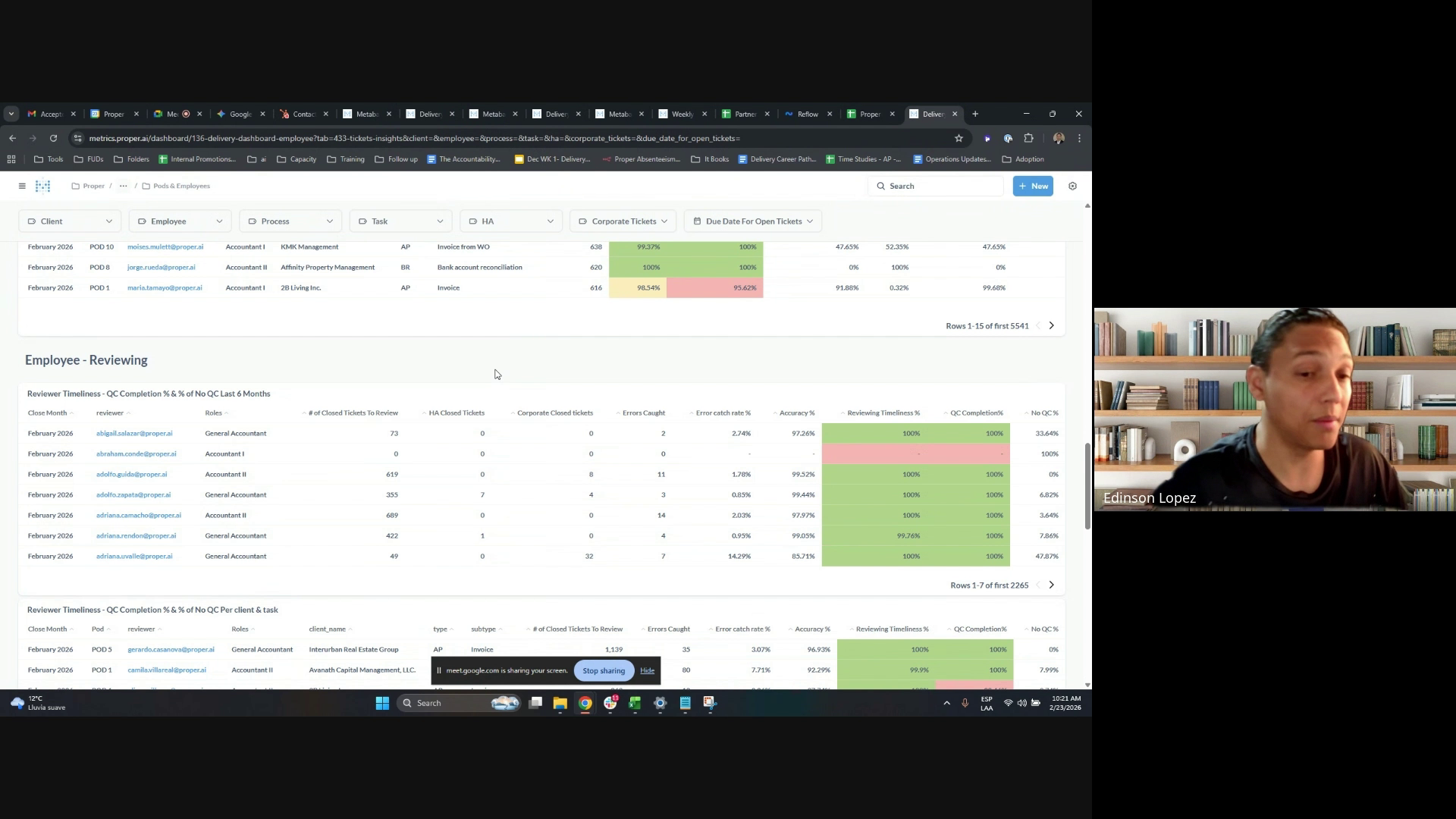
Task: Click the Metabase logo icon
Action: tap(43, 186)
